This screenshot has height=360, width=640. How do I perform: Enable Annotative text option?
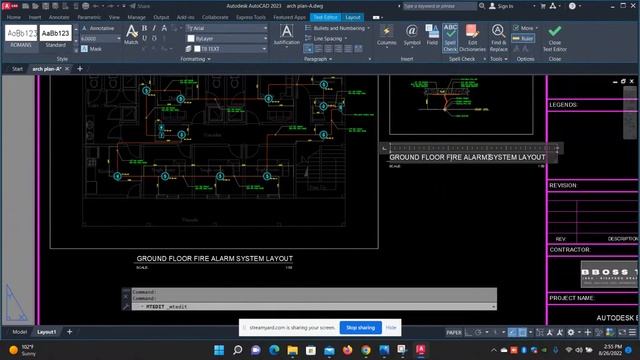tap(98, 28)
